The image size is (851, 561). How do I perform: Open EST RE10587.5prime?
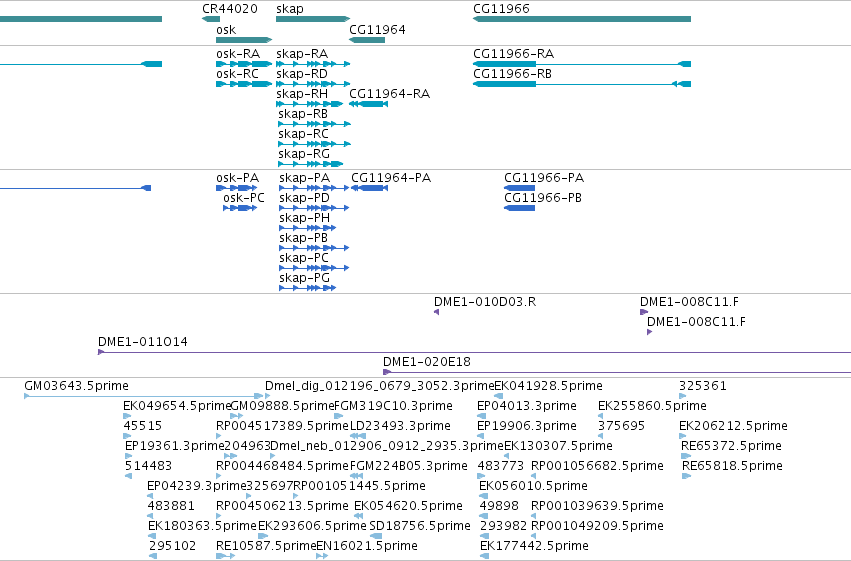[x=266, y=547]
